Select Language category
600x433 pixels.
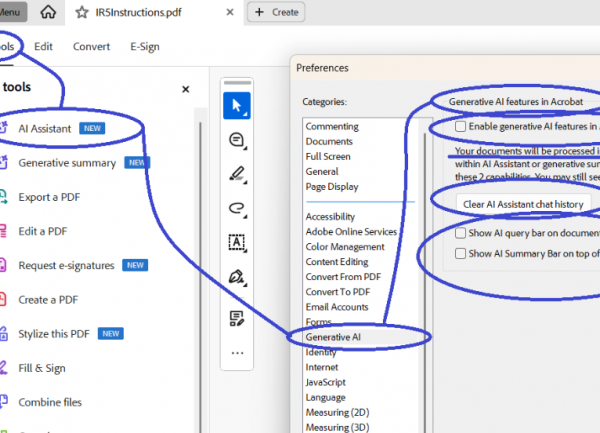[325, 397]
